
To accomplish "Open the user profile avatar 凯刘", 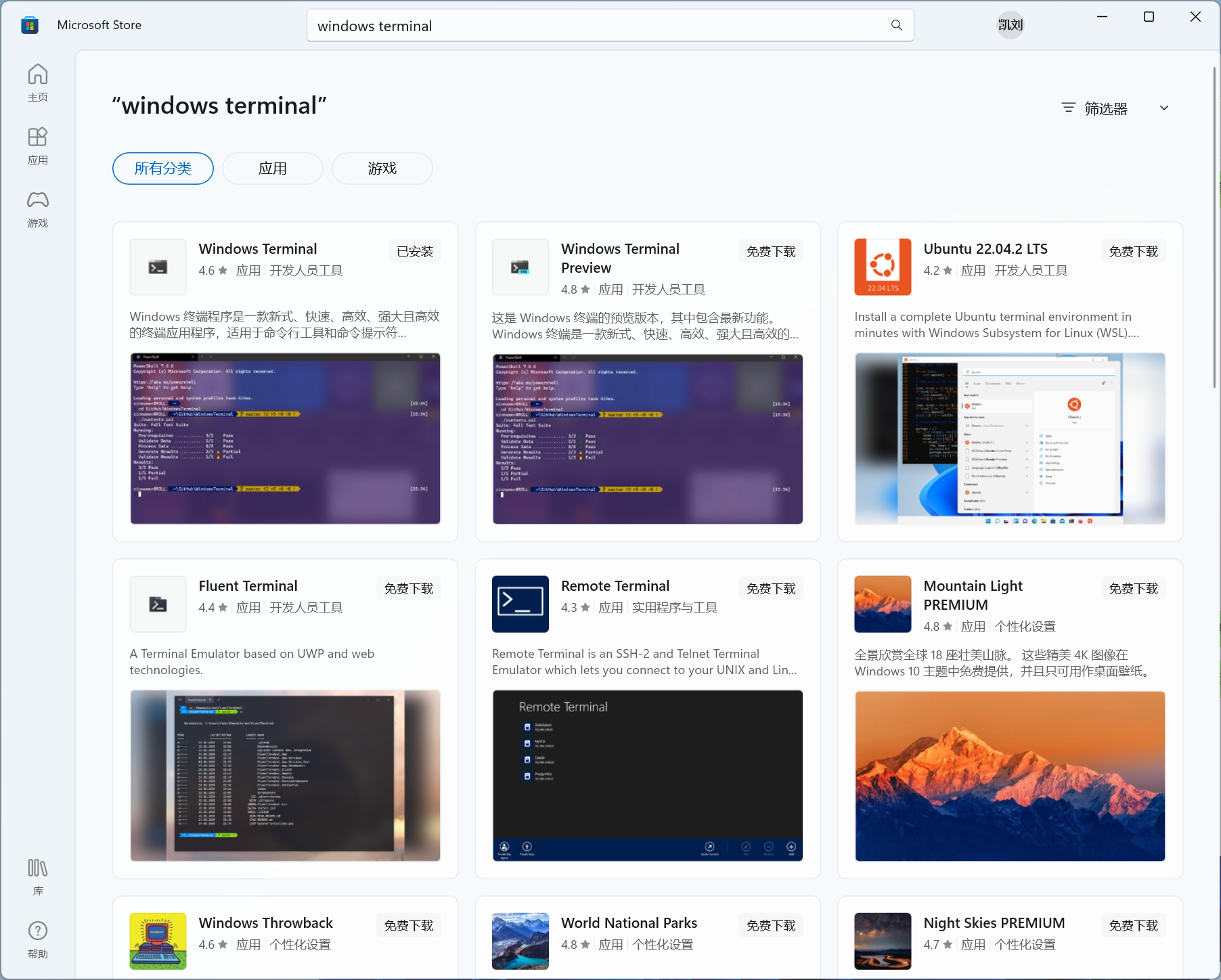I will (1010, 26).
